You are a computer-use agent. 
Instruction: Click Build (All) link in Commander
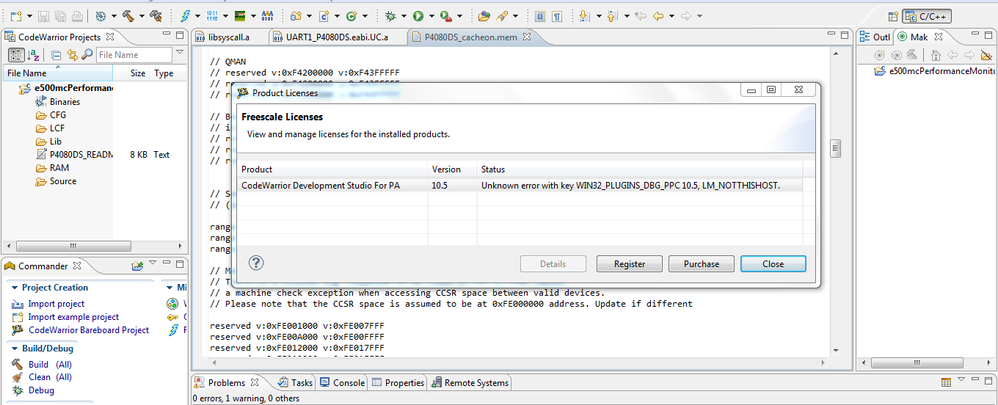[x=50, y=364]
